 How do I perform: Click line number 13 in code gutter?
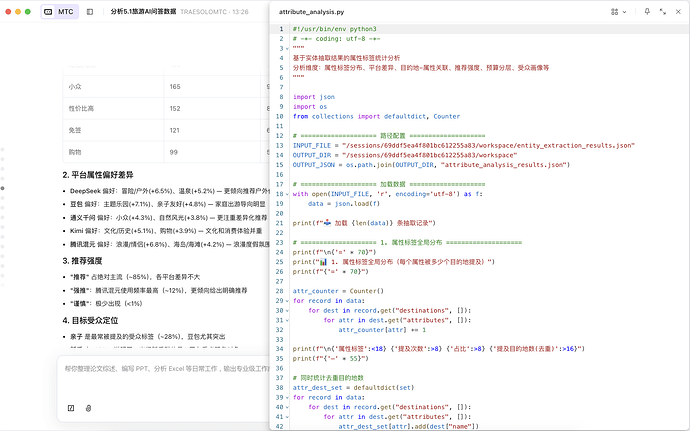[280, 145]
